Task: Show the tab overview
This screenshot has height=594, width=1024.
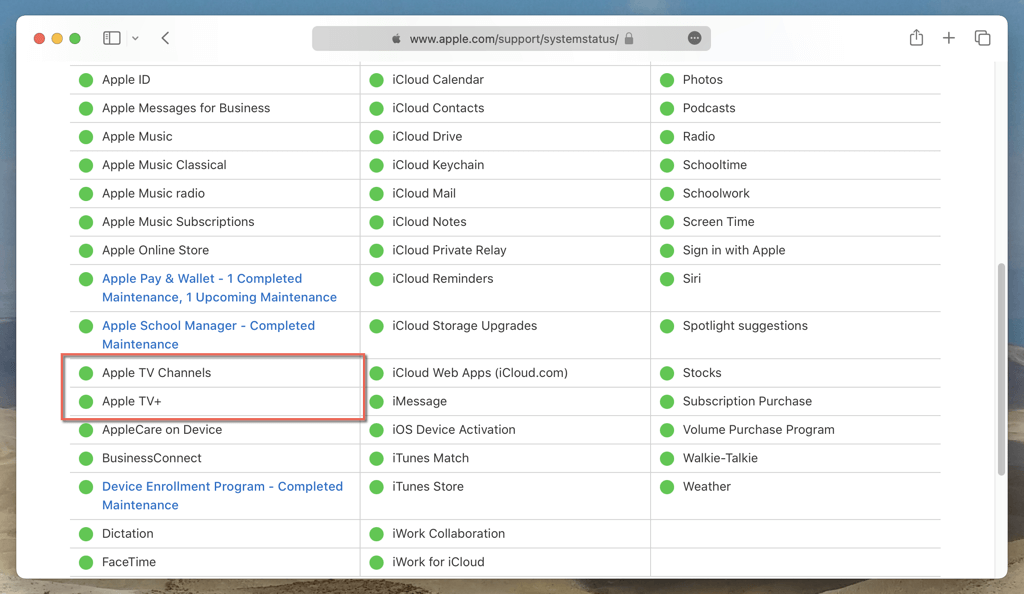Action: tap(982, 38)
